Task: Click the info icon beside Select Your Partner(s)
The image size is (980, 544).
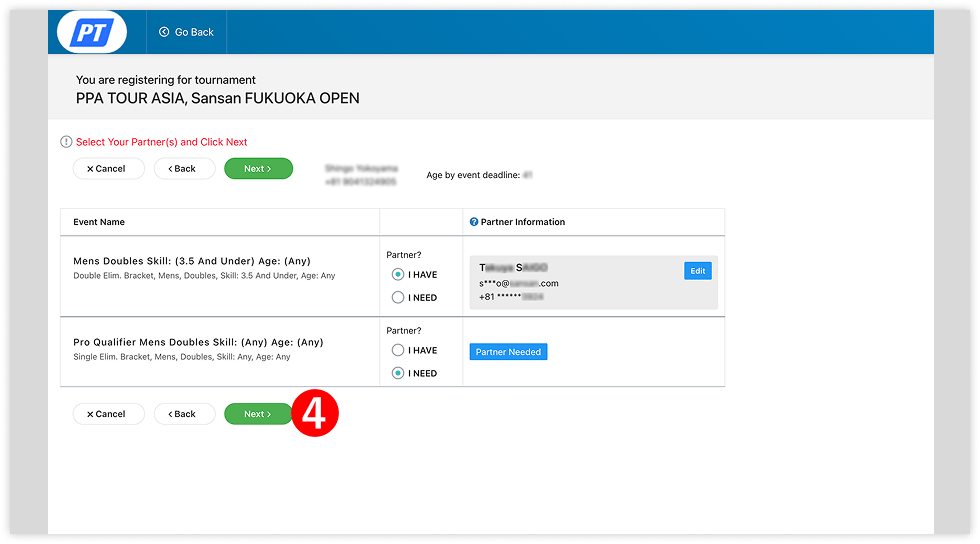Action: click(66, 142)
